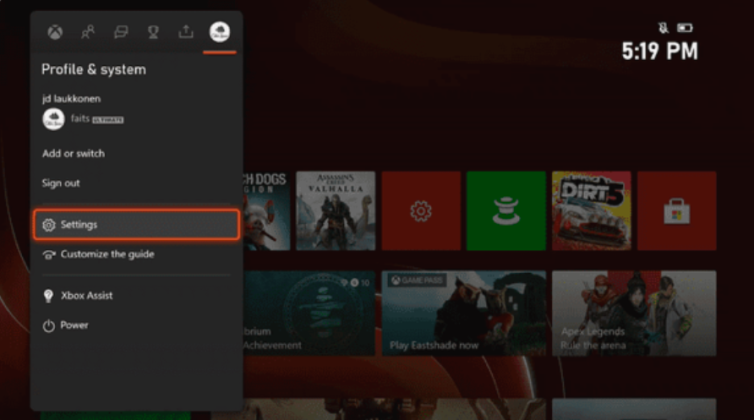
Task: Open Parties & chats tab icon
Action: coord(121,32)
